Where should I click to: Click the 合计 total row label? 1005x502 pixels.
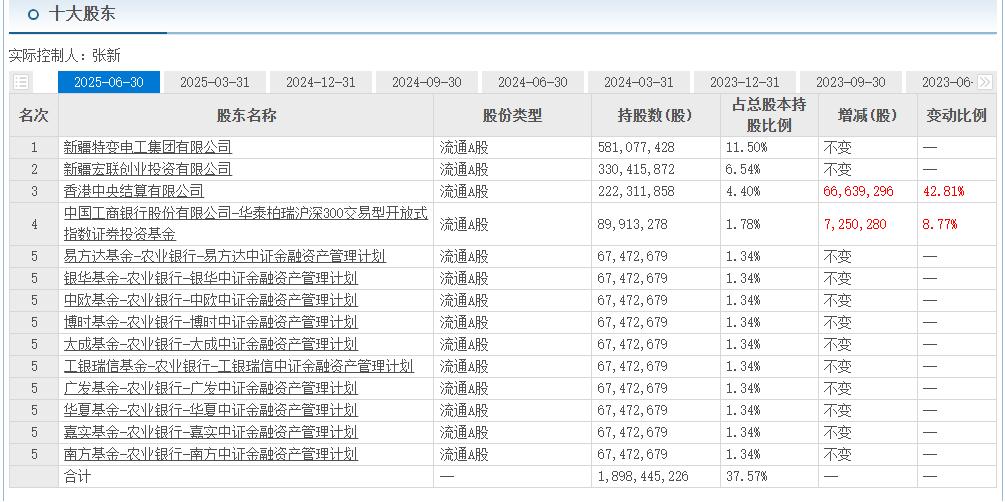77,476
